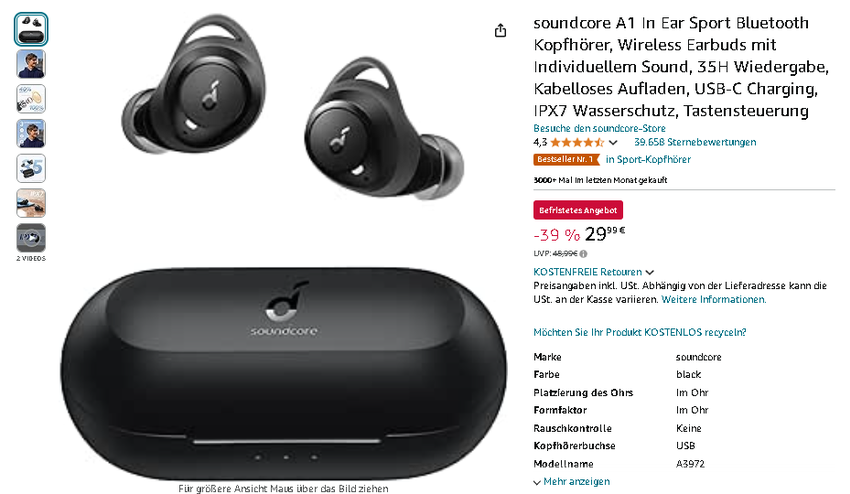Screen dimensions: 850x494
Task: Click the Bestseller Nr. 1 badge
Action: click(x=566, y=159)
